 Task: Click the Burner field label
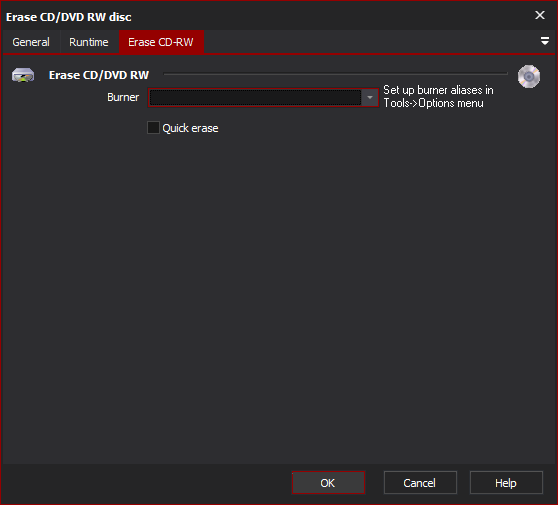123,97
